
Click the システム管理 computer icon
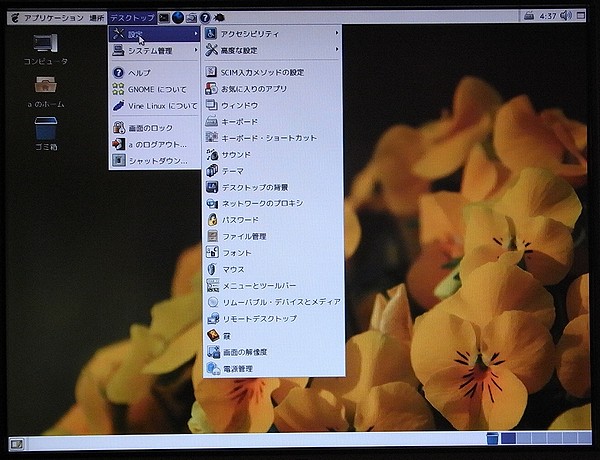[x=118, y=51]
